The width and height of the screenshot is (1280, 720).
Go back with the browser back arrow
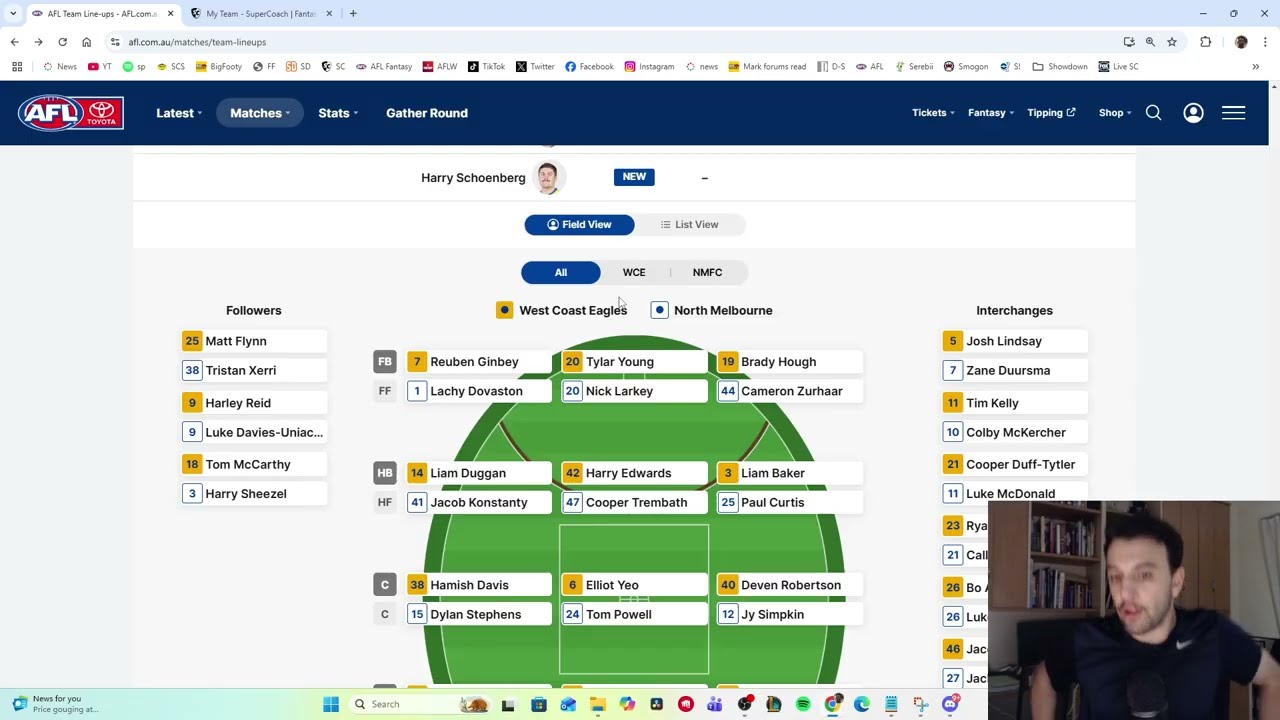click(14, 42)
